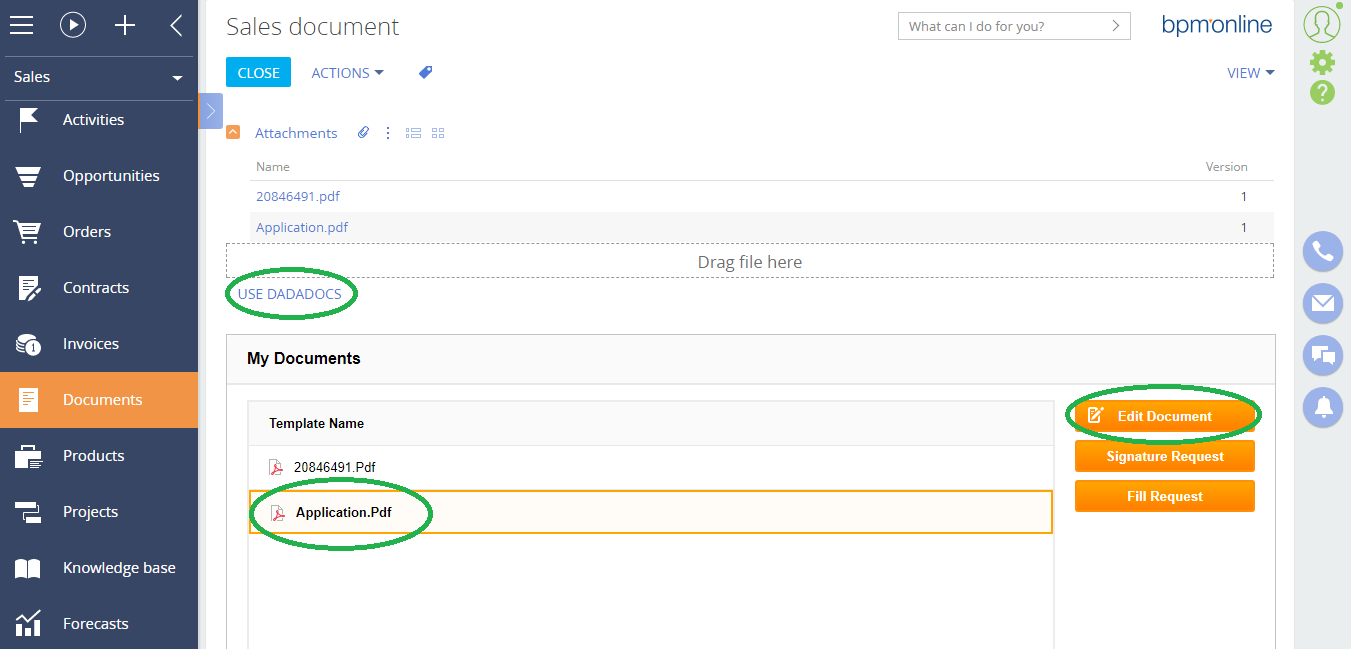This screenshot has height=649, width=1351.
Task: Click the Attachments detail title
Action: coord(296,133)
